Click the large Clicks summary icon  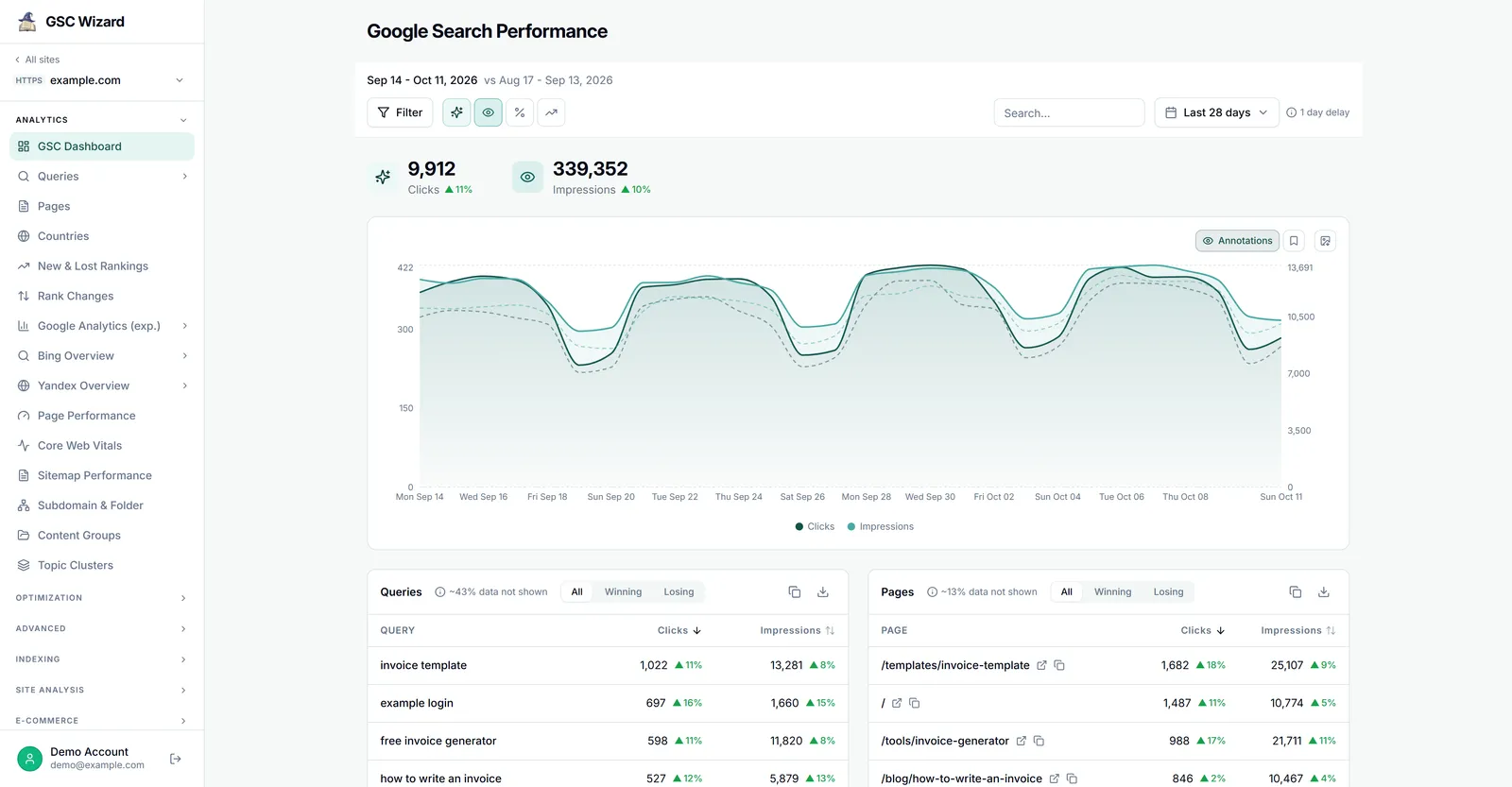(x=383, y=177)
